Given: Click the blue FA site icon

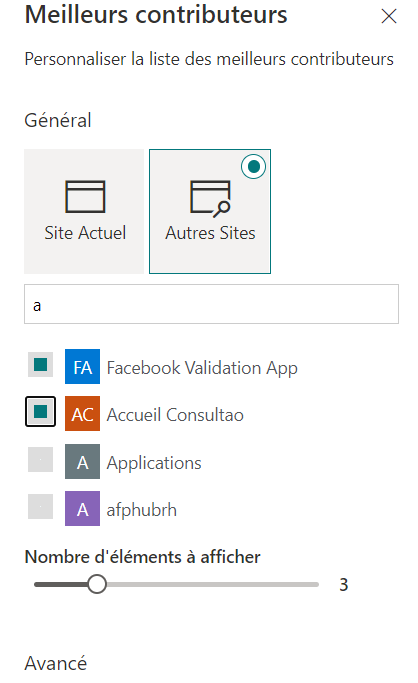Looking at the screenshot, I should pyautogui.click(x=82, y=366).
